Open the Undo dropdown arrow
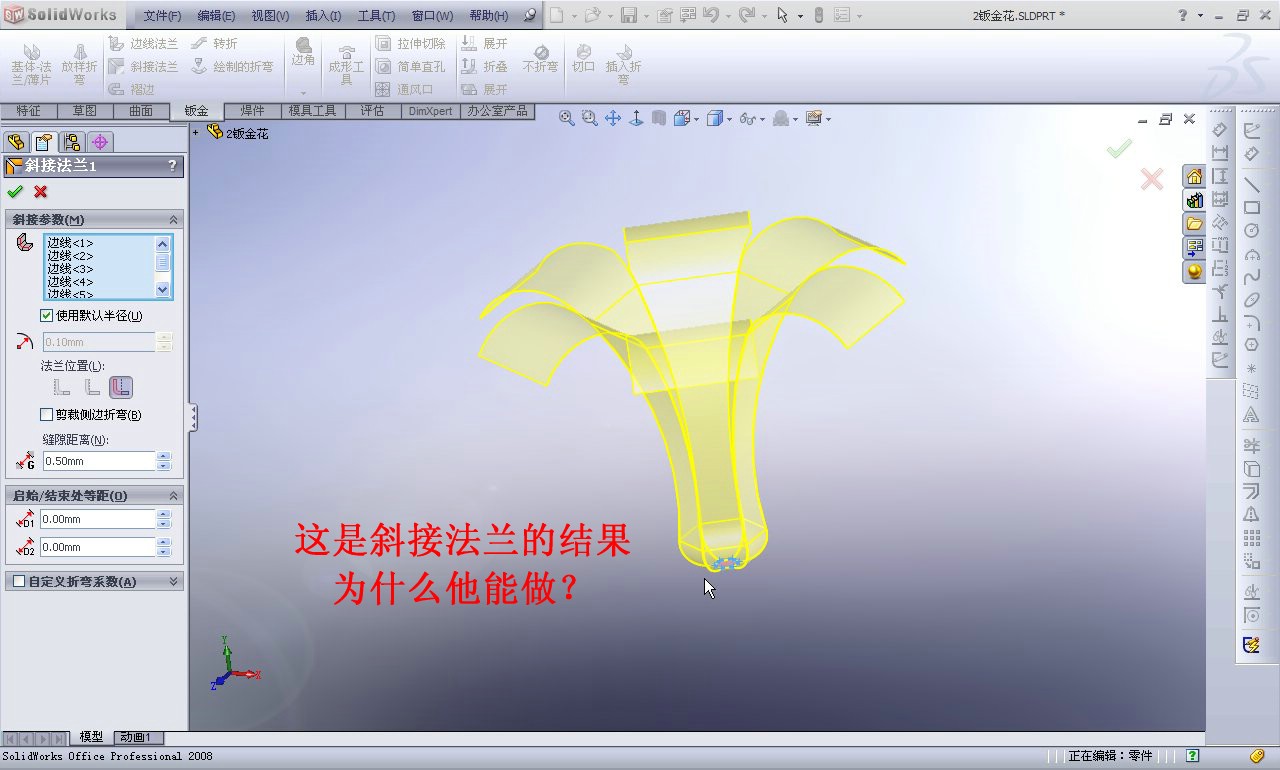 pos(727,16)
